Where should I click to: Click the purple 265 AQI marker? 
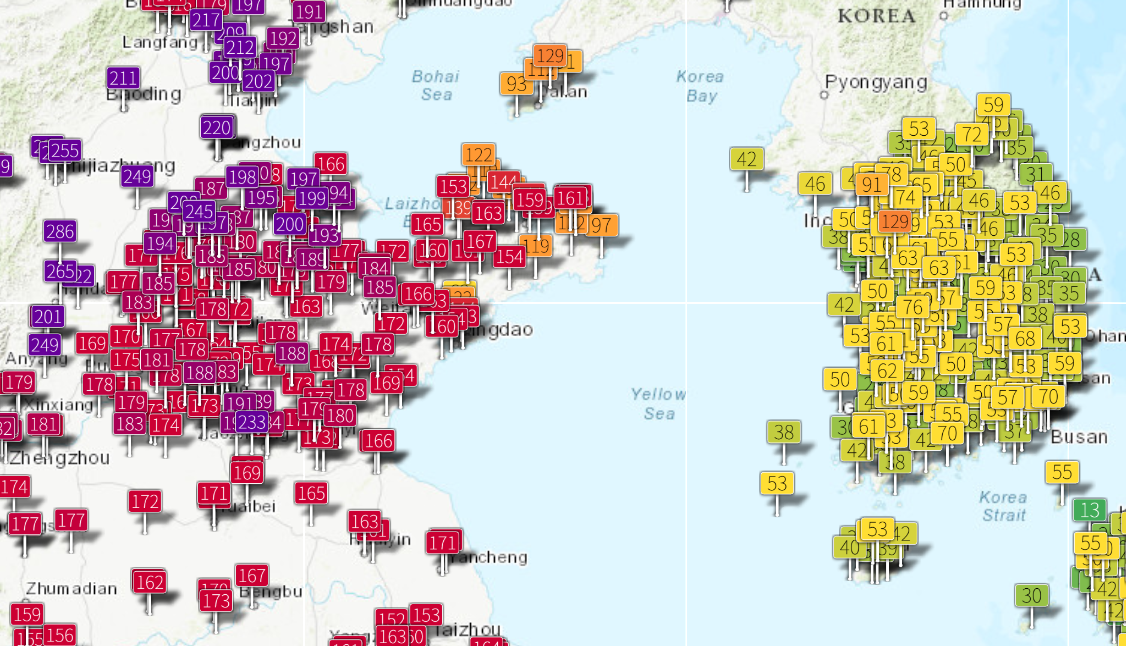pyautogui.click(x=60, y=271)
